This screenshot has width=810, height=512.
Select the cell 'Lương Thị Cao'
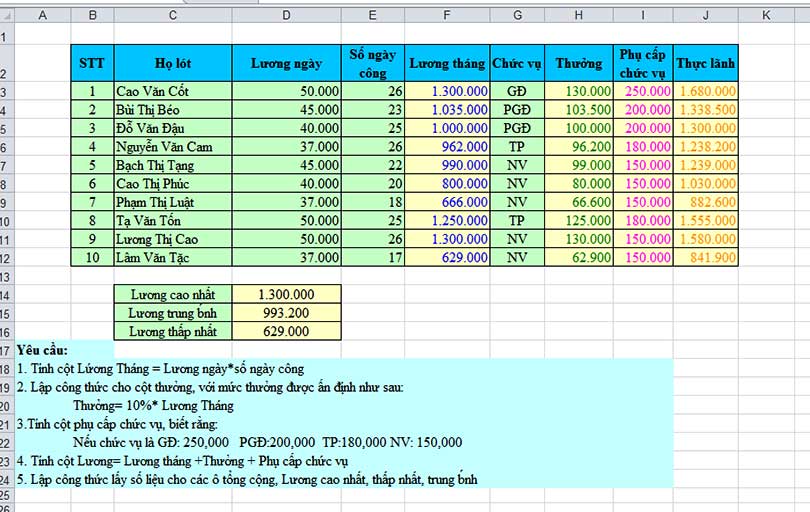(173, 239)
